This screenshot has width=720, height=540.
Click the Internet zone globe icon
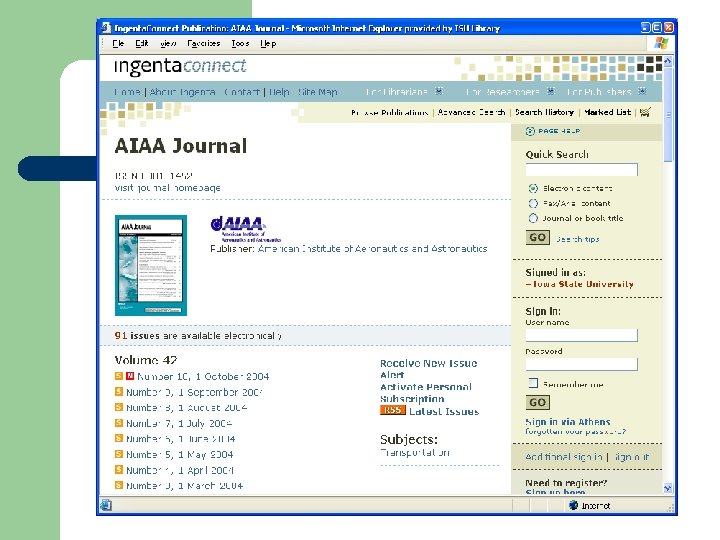tap(573, 505)
